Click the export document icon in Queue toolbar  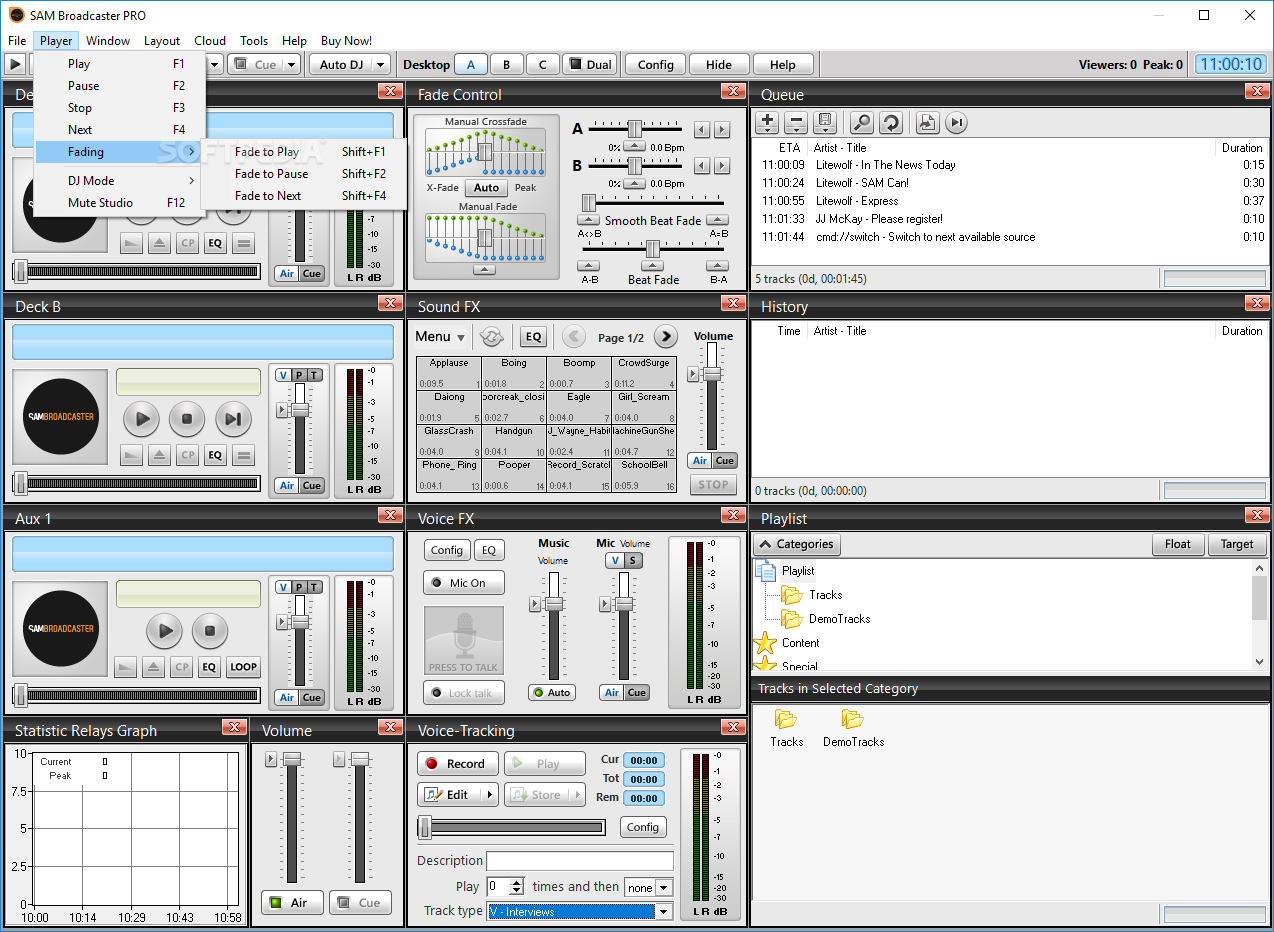click(x=927, y=122)
